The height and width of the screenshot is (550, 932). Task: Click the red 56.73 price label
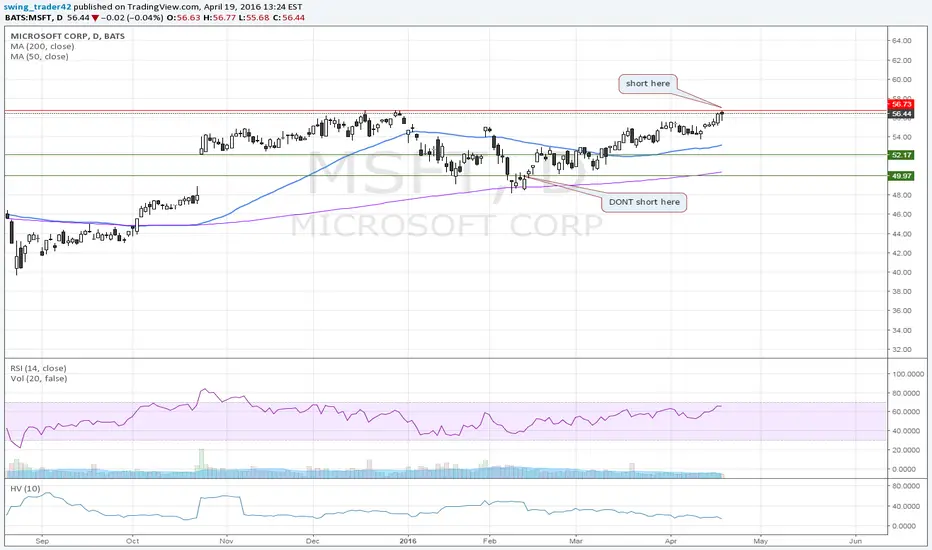901,104
